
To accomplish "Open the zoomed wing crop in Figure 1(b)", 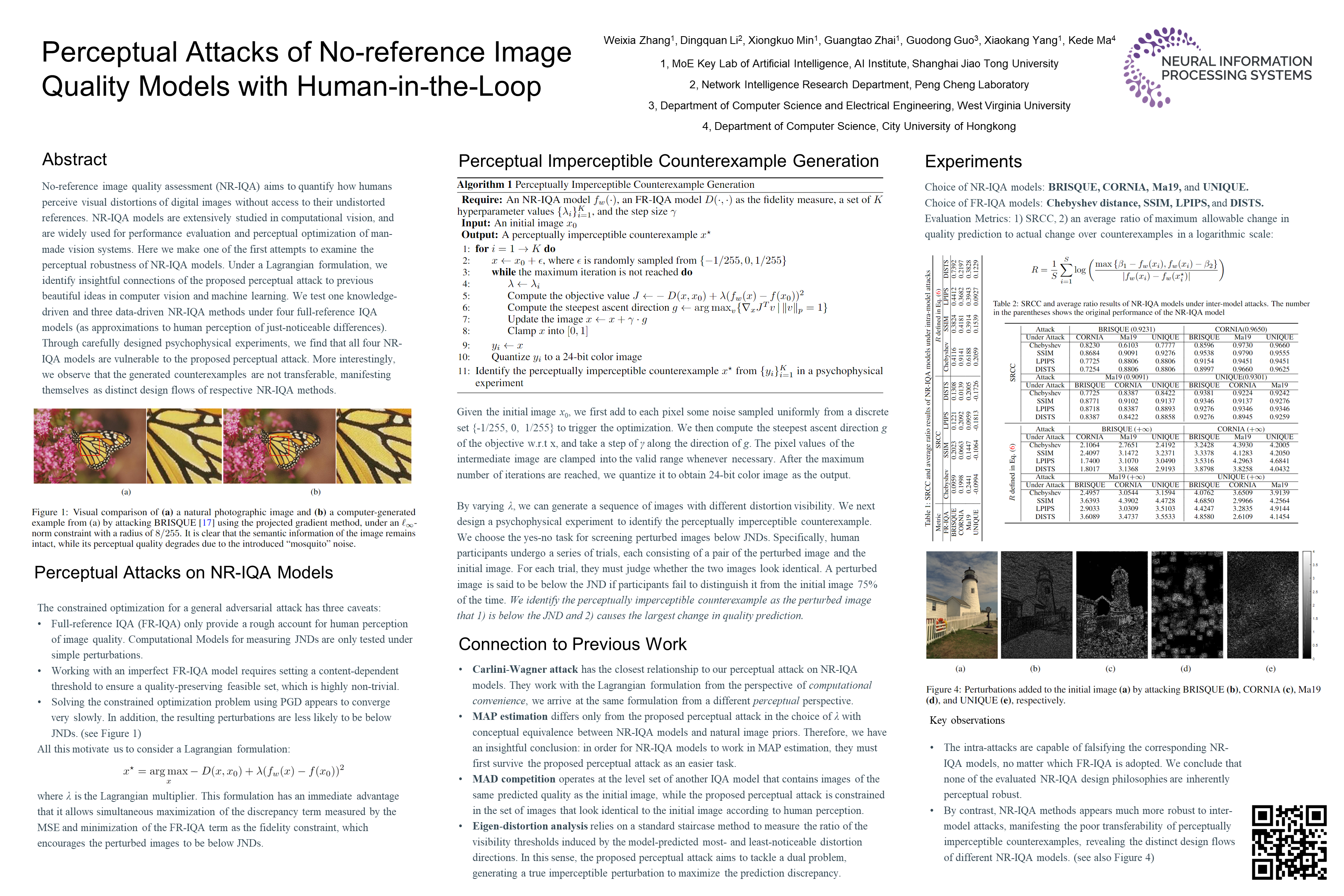I will tap(374, 446).
